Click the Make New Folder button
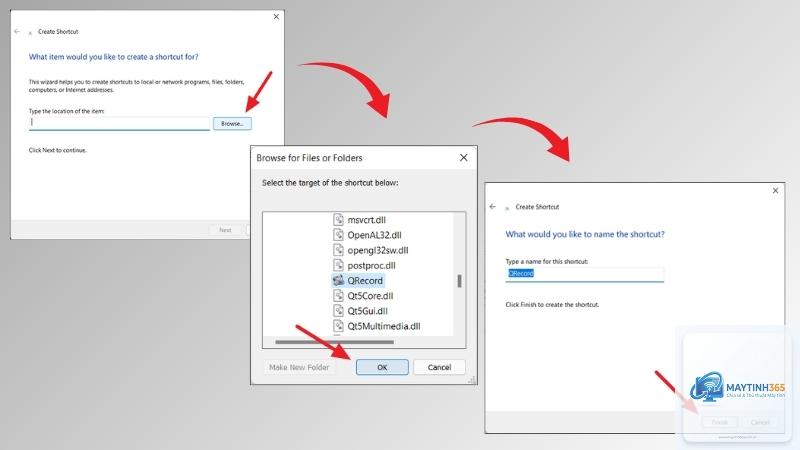800x450 pixels. pyautogui.click(x=299, y=367)
